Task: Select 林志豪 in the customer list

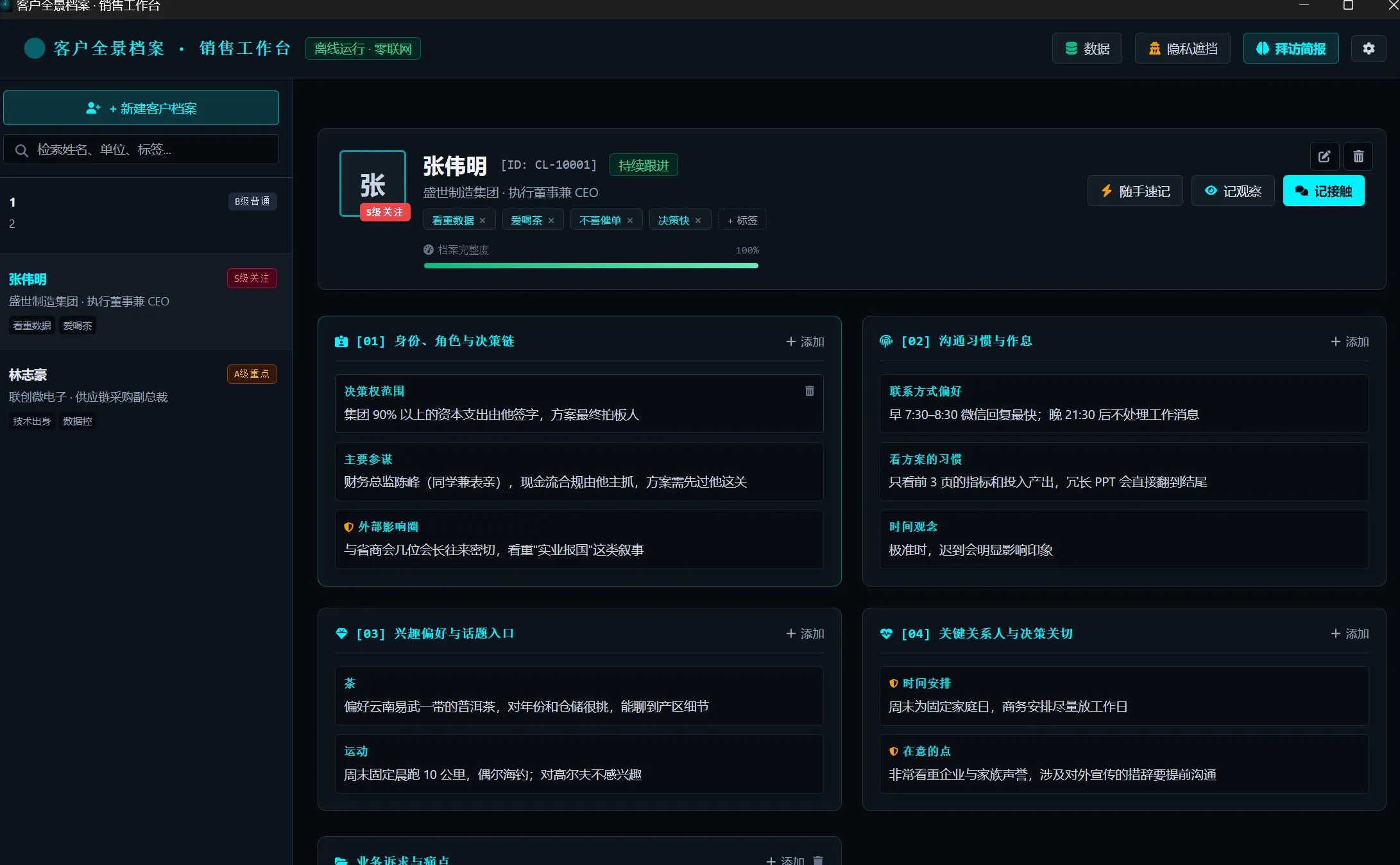Action: 144,396
